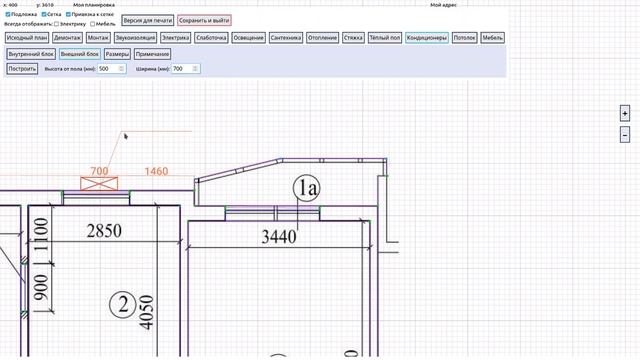Click the vertical 4050 dimension text

pos(146,312)
